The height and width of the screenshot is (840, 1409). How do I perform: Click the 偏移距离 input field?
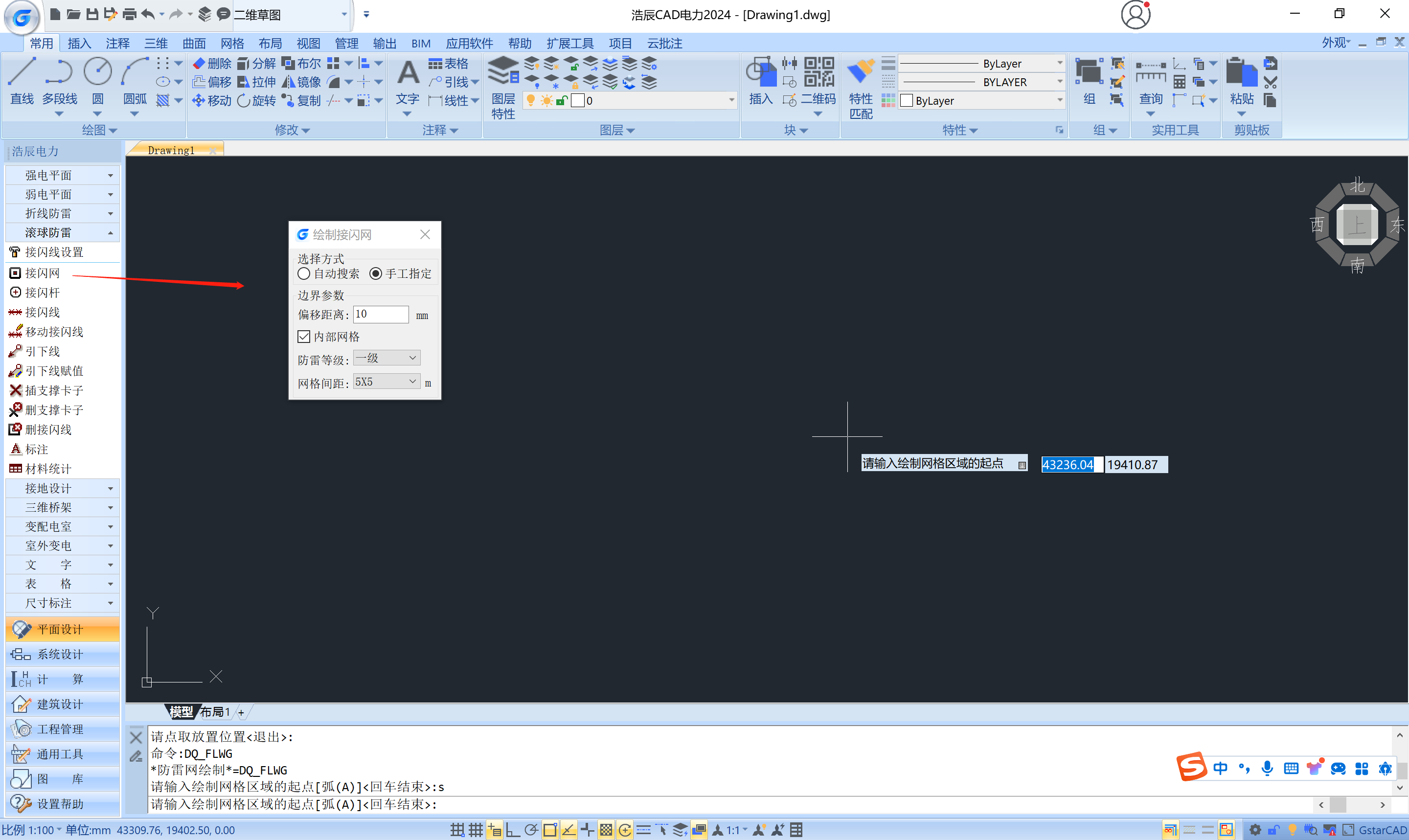(x=380, y=314)
